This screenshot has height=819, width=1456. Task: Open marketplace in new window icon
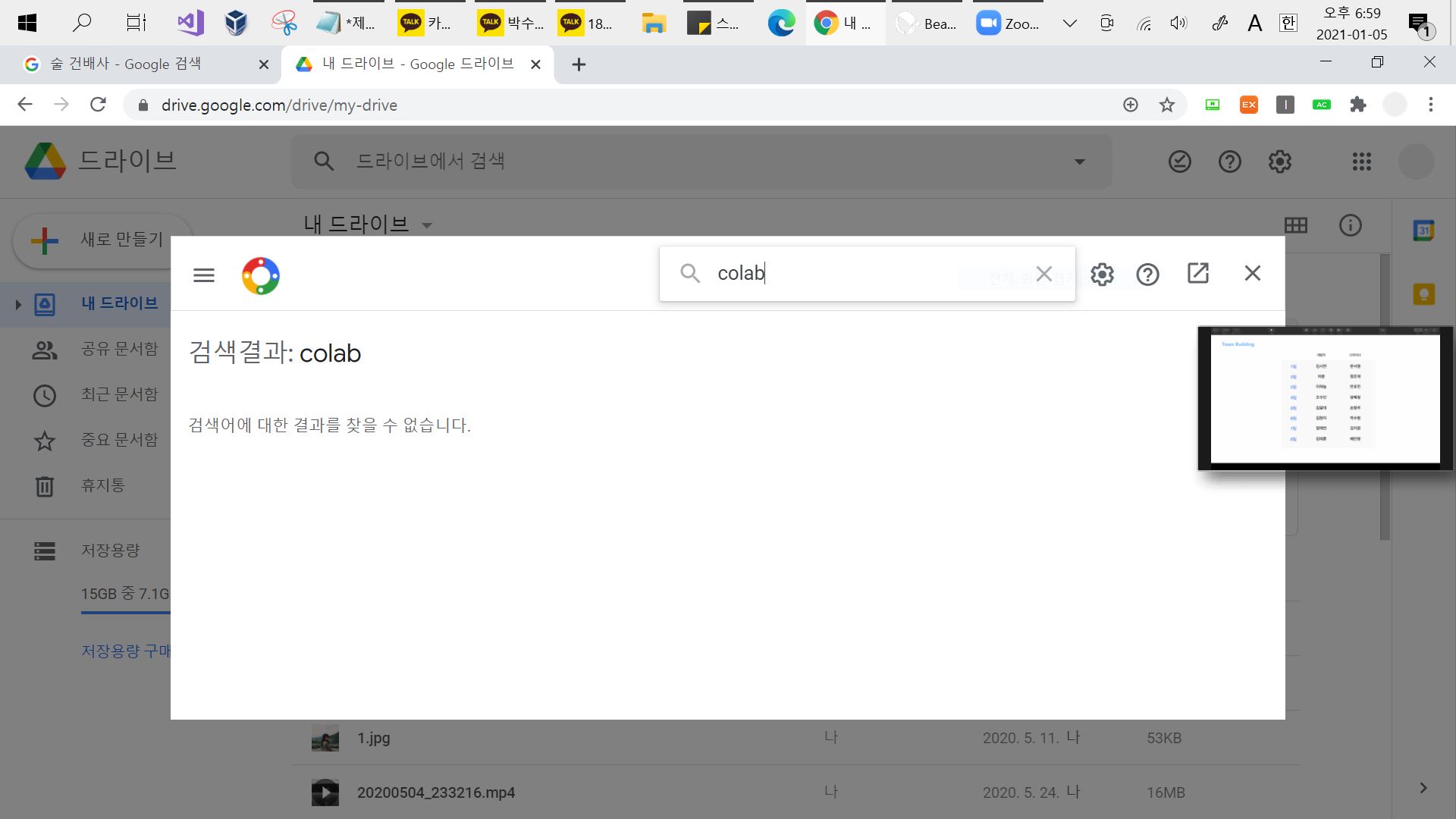pos(1198,274)
